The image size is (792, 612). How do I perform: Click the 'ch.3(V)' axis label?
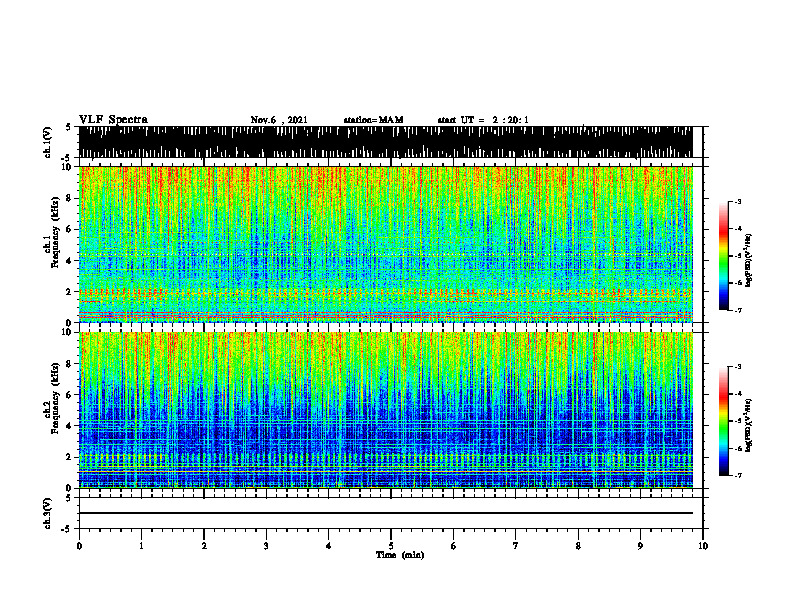point(48,513)
